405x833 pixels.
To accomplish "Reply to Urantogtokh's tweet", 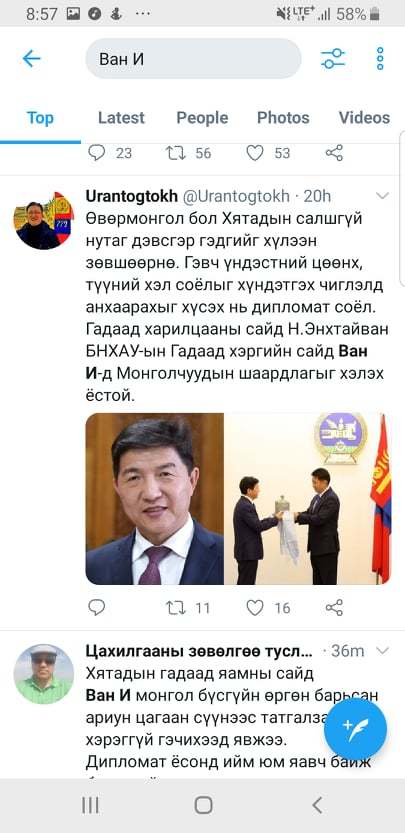I will pyautogui.click(x=96, y=607).
